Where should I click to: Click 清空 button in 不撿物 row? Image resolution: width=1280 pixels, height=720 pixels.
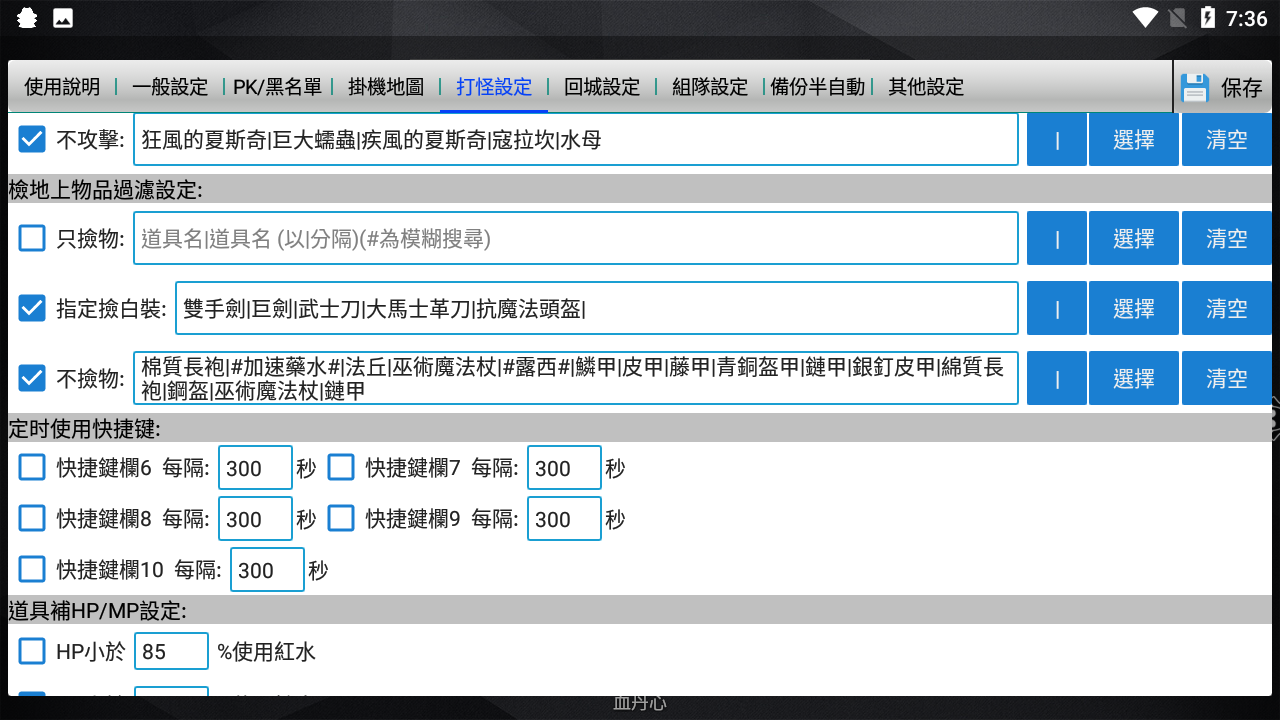click(1227, 378)
